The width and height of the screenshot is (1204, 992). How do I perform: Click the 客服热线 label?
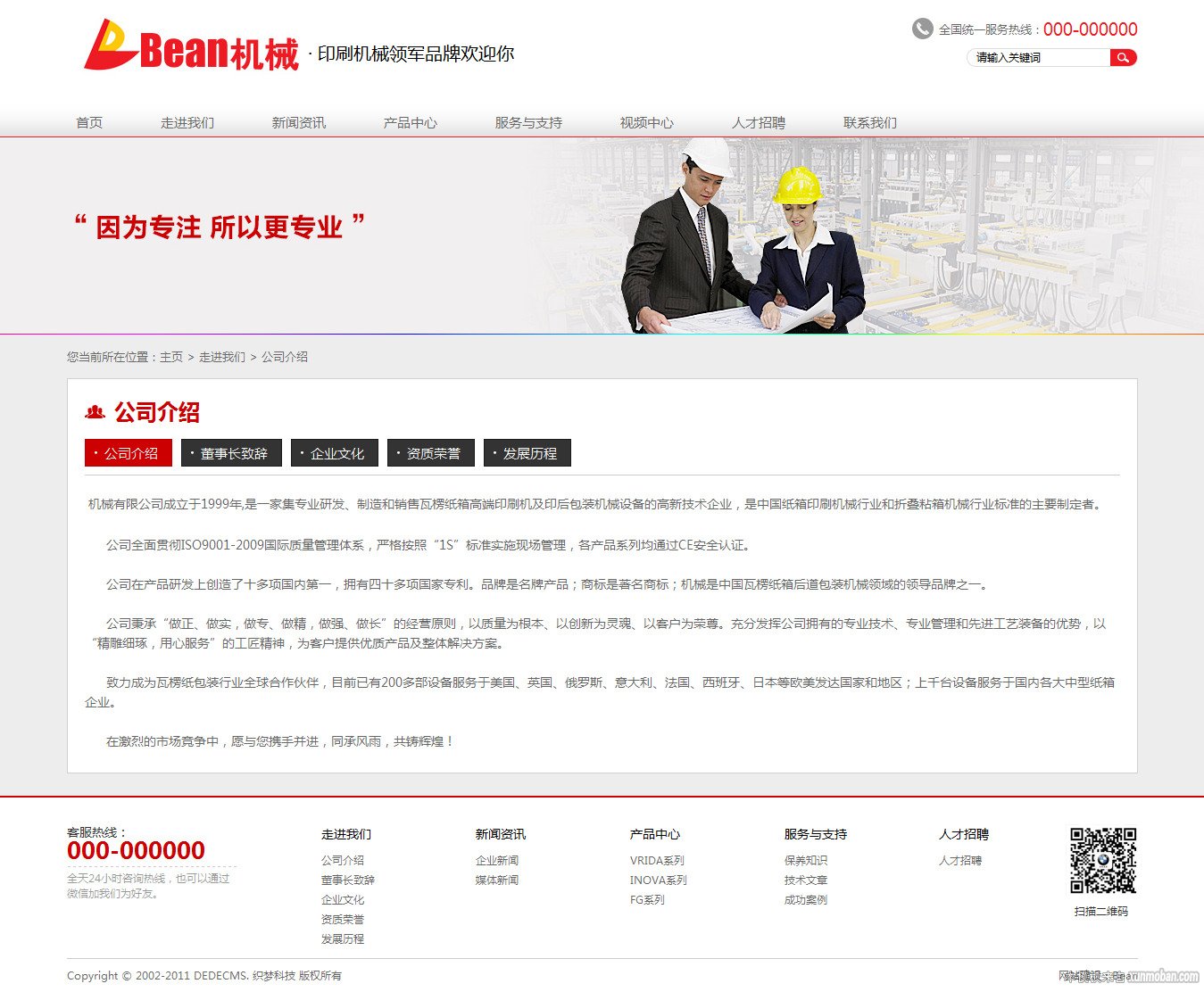click(x=97, y=832)
